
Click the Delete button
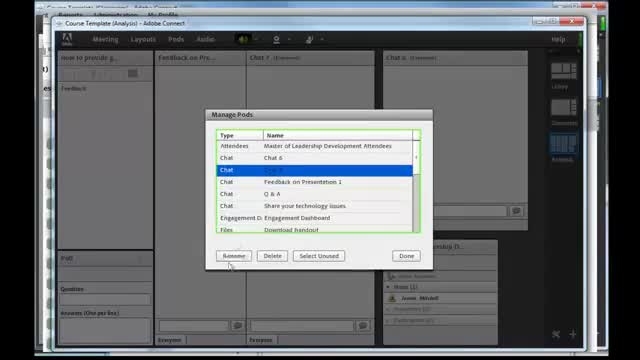(272, 256)
